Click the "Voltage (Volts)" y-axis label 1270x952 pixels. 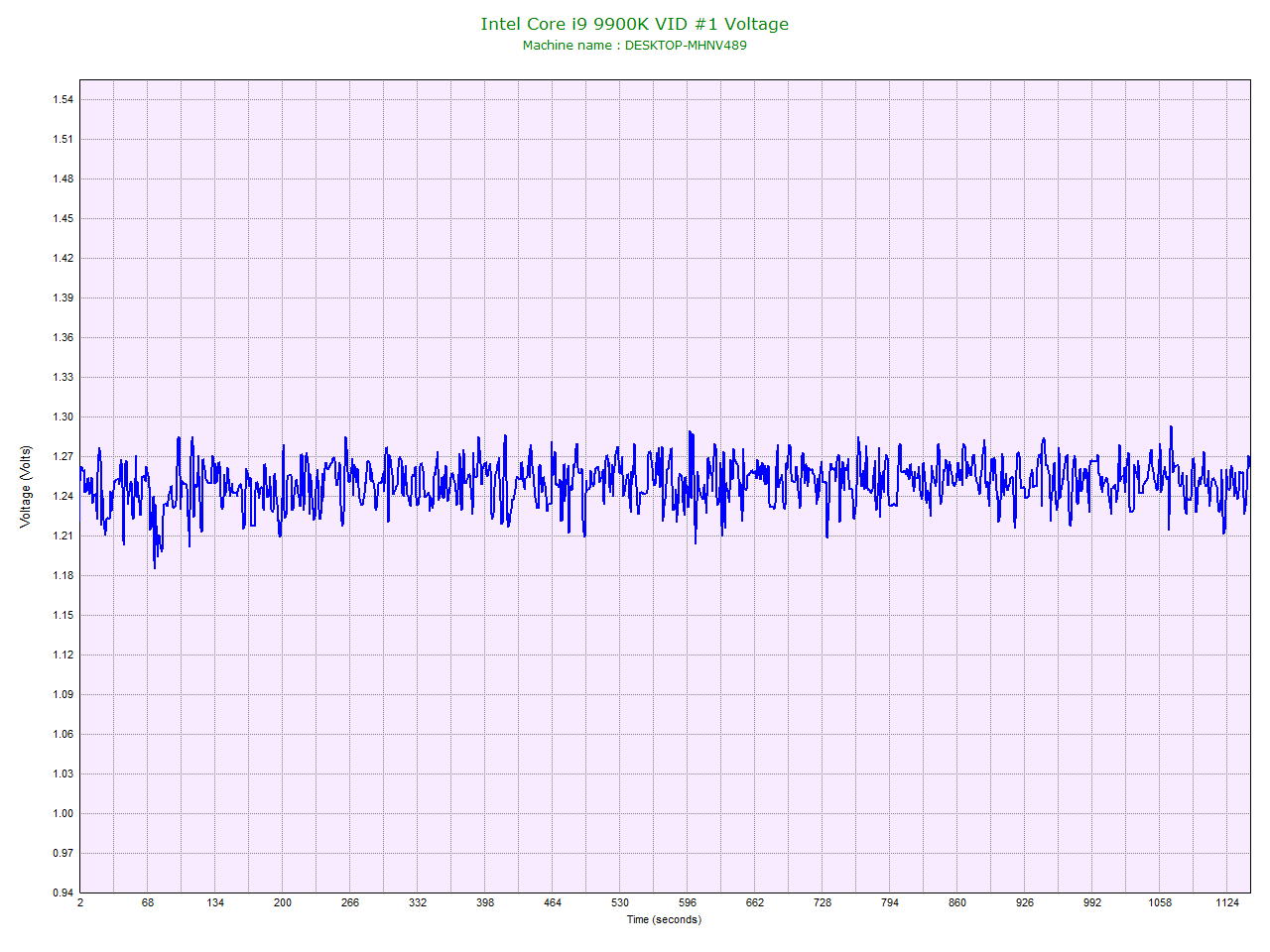point(26,487)
